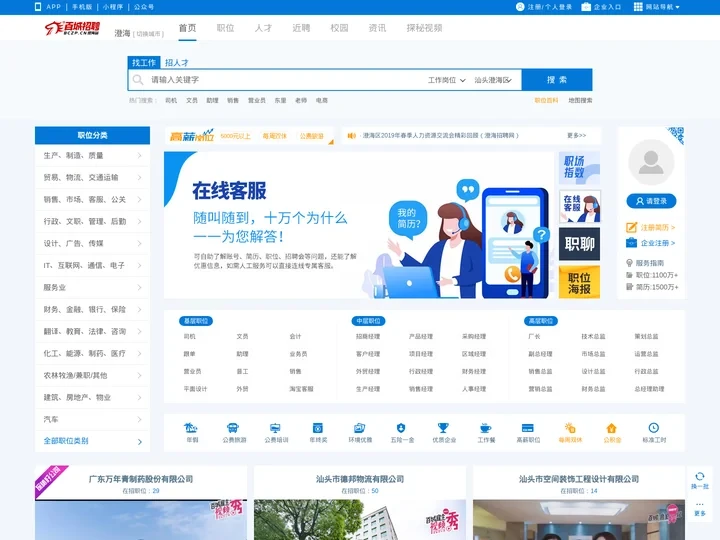Expand 销售、市场、客服、公关 category

(92, 199)
